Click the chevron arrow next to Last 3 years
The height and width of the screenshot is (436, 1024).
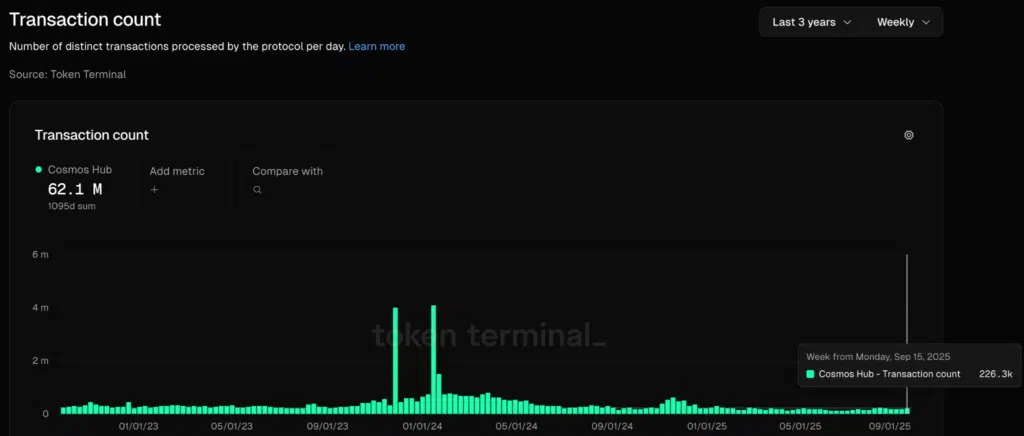(x=848, y=22)
